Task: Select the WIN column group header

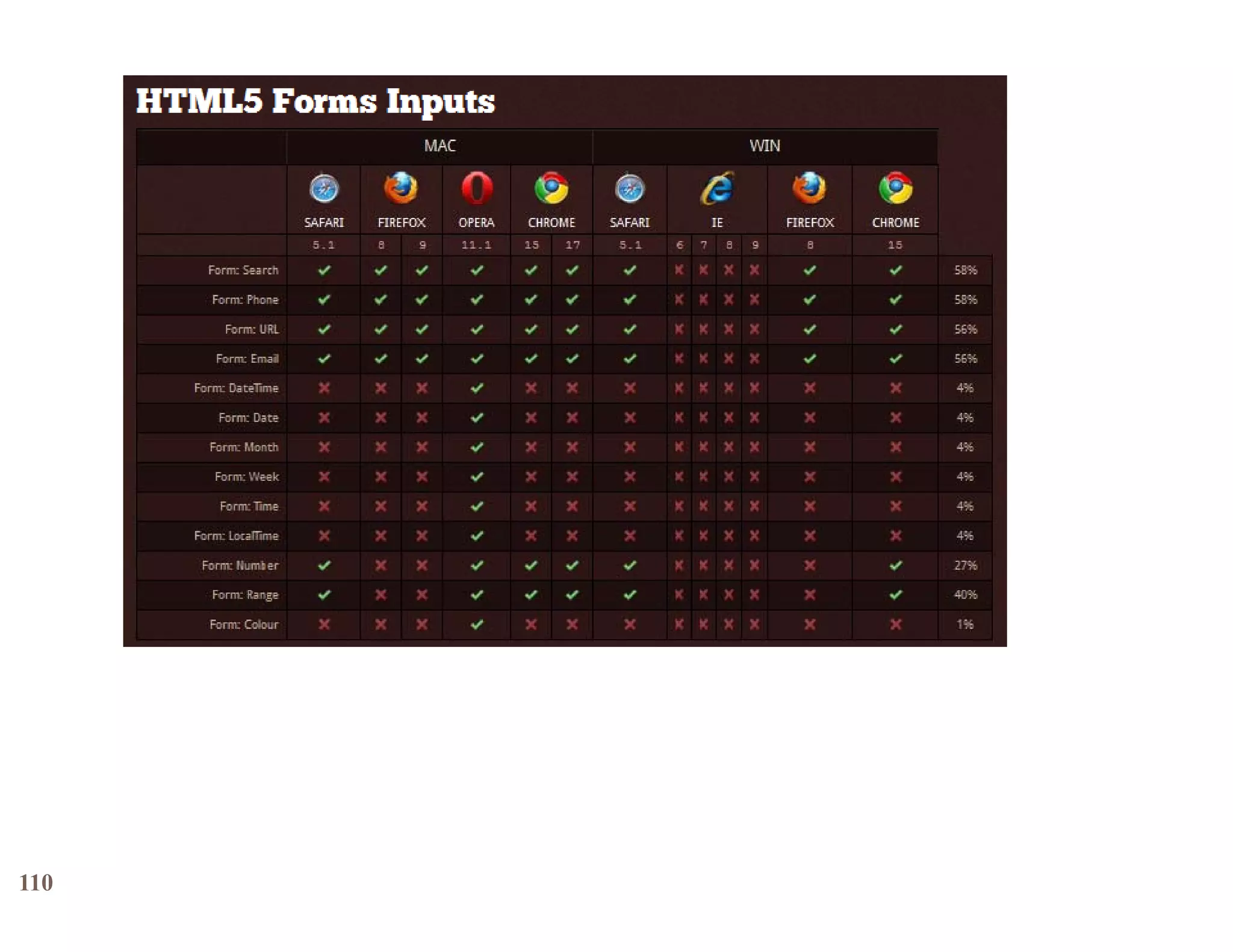Action: click(x=765, y=146)
